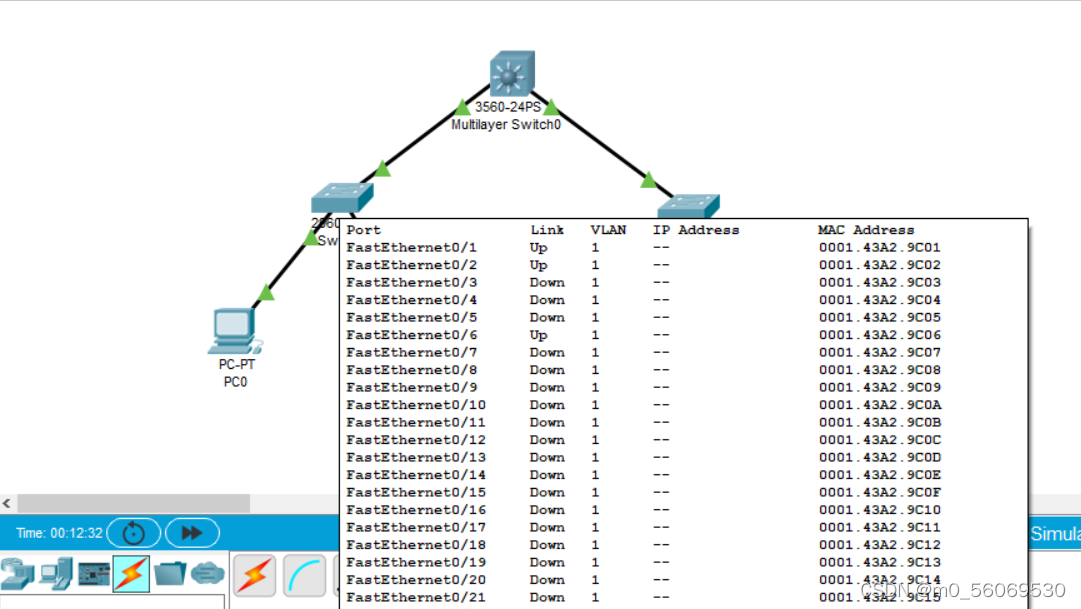
Task: Click the FastEthernet0/2 port name
Action: click(412, 265)
